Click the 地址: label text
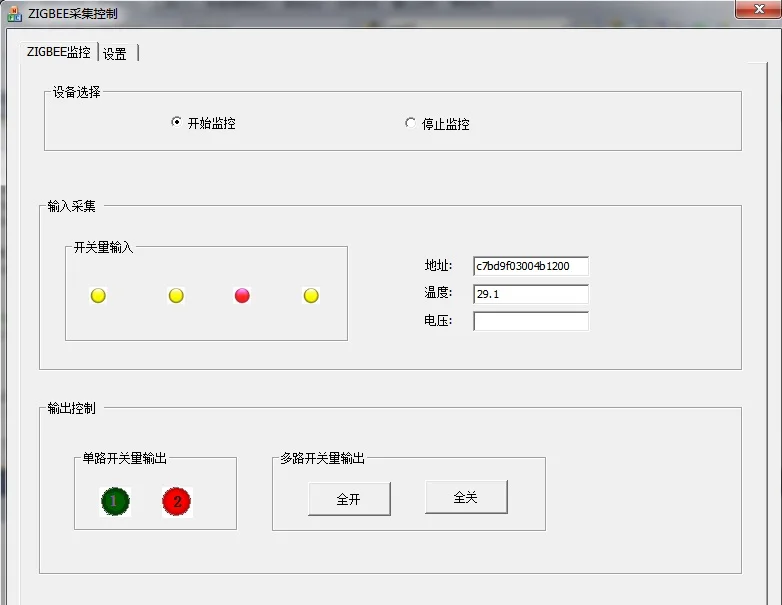 coord(438,266)
